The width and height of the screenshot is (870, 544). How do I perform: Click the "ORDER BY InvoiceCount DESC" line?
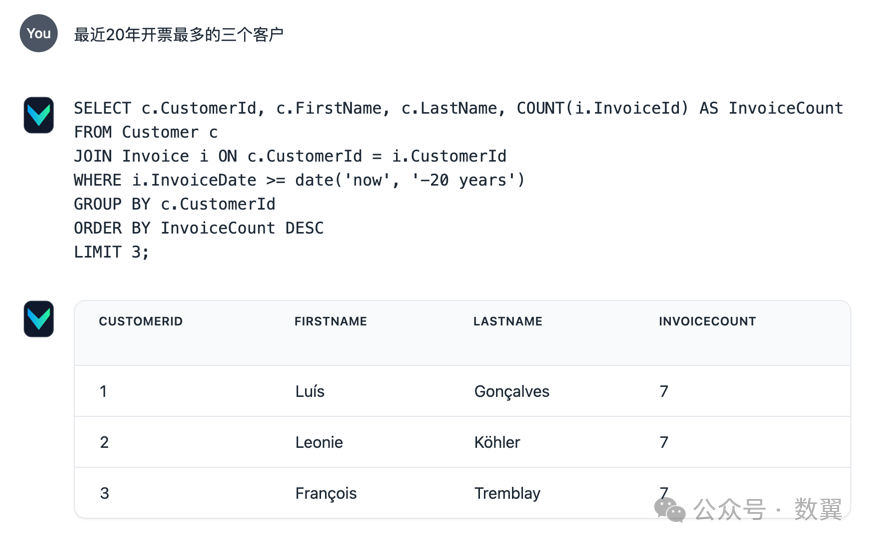coord(198,228)
